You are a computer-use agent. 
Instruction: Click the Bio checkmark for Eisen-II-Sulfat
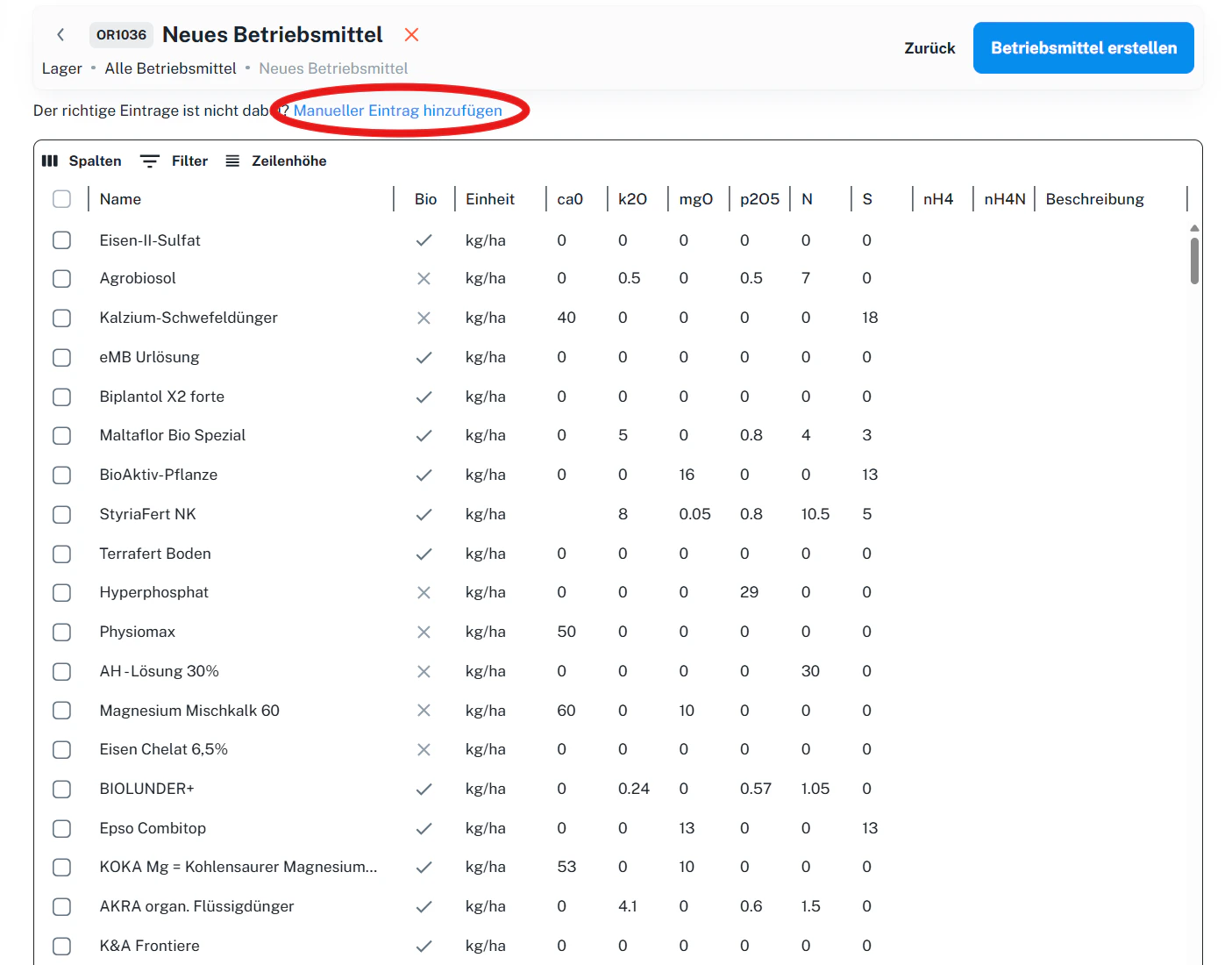(424, 240)
